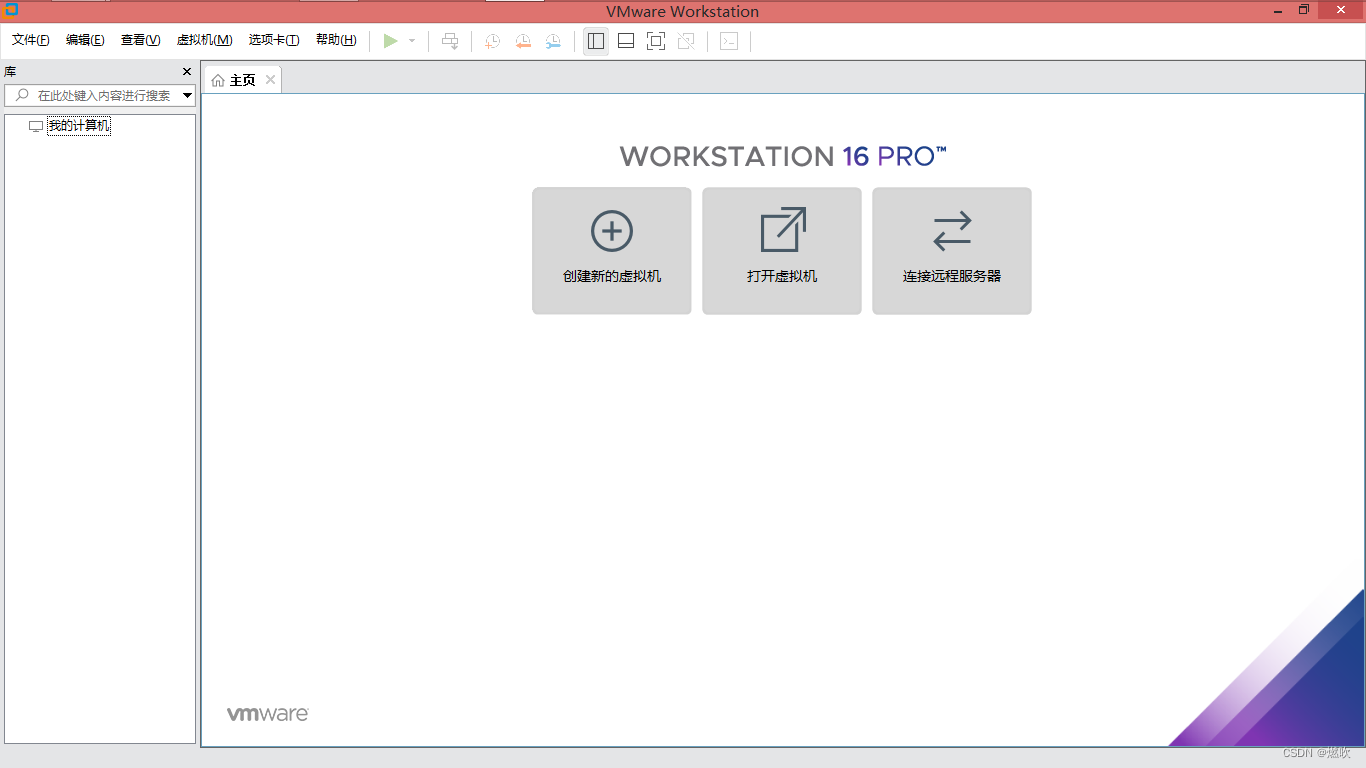Toggle the library sidebar view icon
The width and height of the screenshot is (1366, 768).
point(596,41)
